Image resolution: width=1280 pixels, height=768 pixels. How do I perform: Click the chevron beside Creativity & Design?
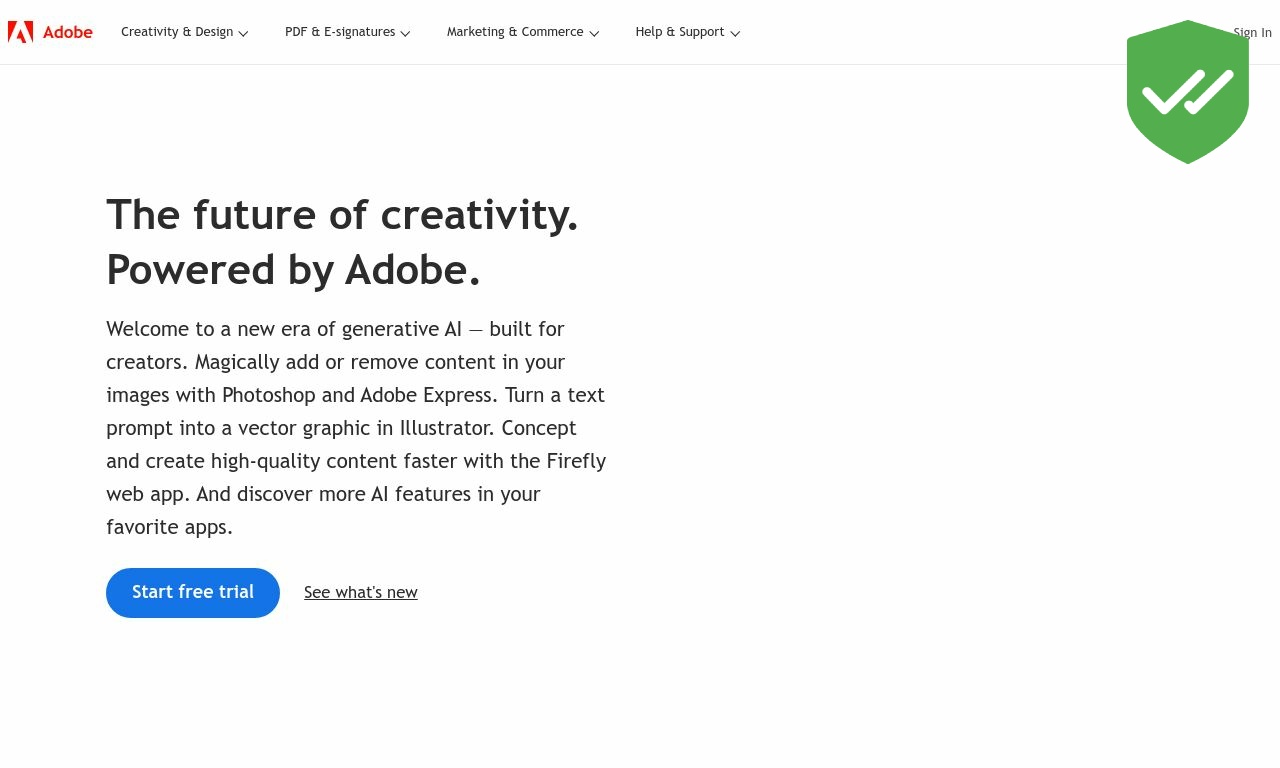click(243, 33)
